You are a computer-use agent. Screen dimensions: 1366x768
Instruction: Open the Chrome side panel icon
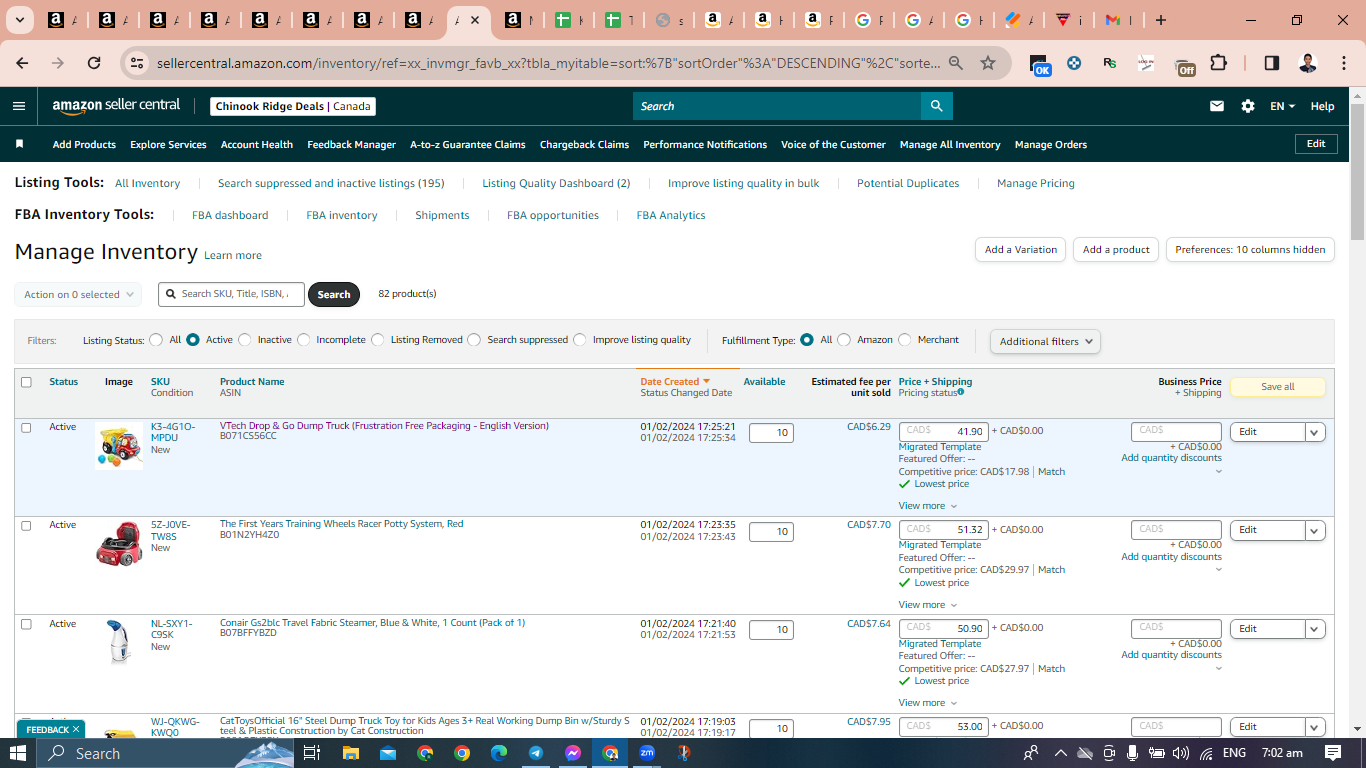point(1272,63)
